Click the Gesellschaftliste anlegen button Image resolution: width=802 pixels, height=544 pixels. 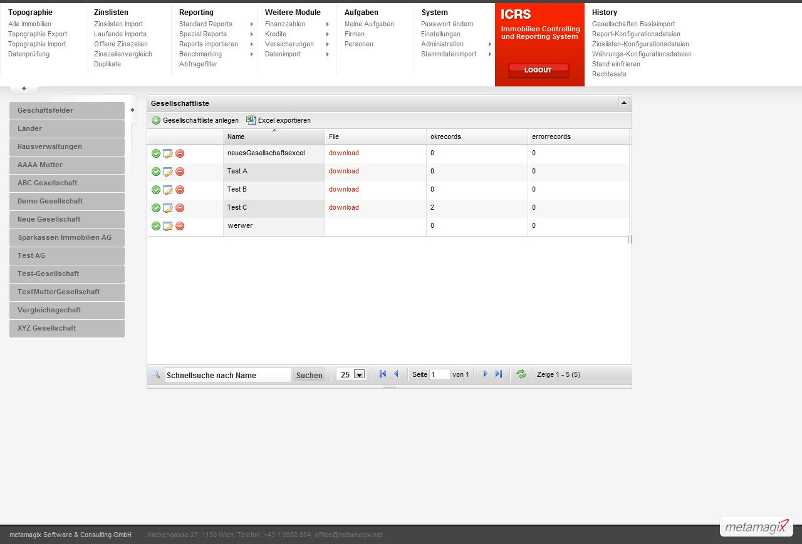pyautogui.click(x=195, y=121)
